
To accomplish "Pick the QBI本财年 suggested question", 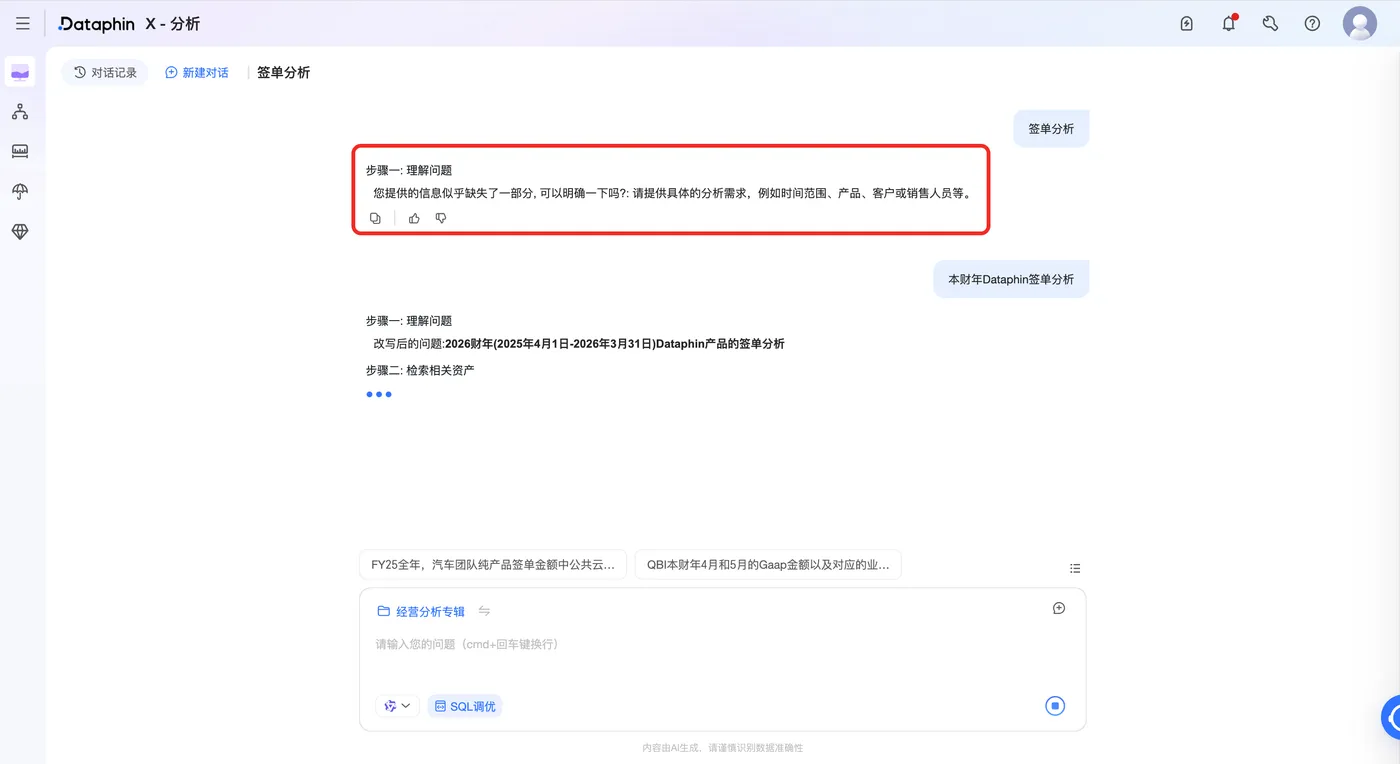I will click(768, 564).
